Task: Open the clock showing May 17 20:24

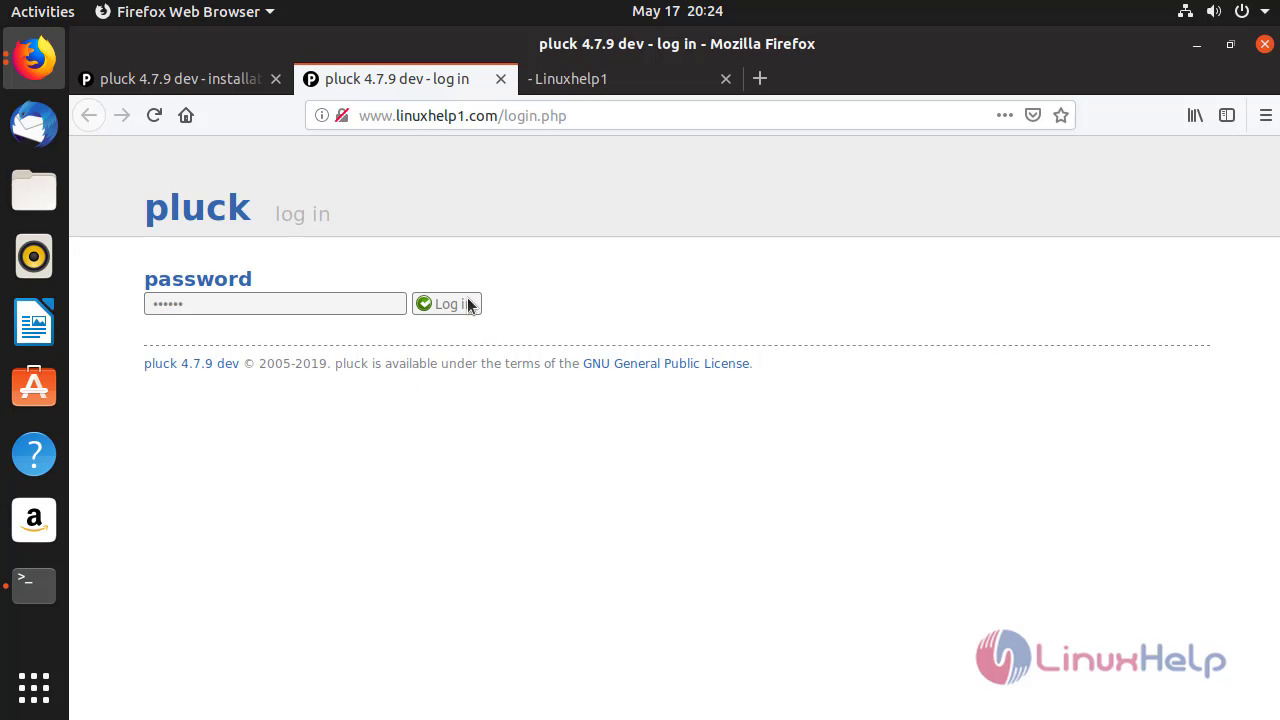Action: pyautogui.click(x=677, y=11)
